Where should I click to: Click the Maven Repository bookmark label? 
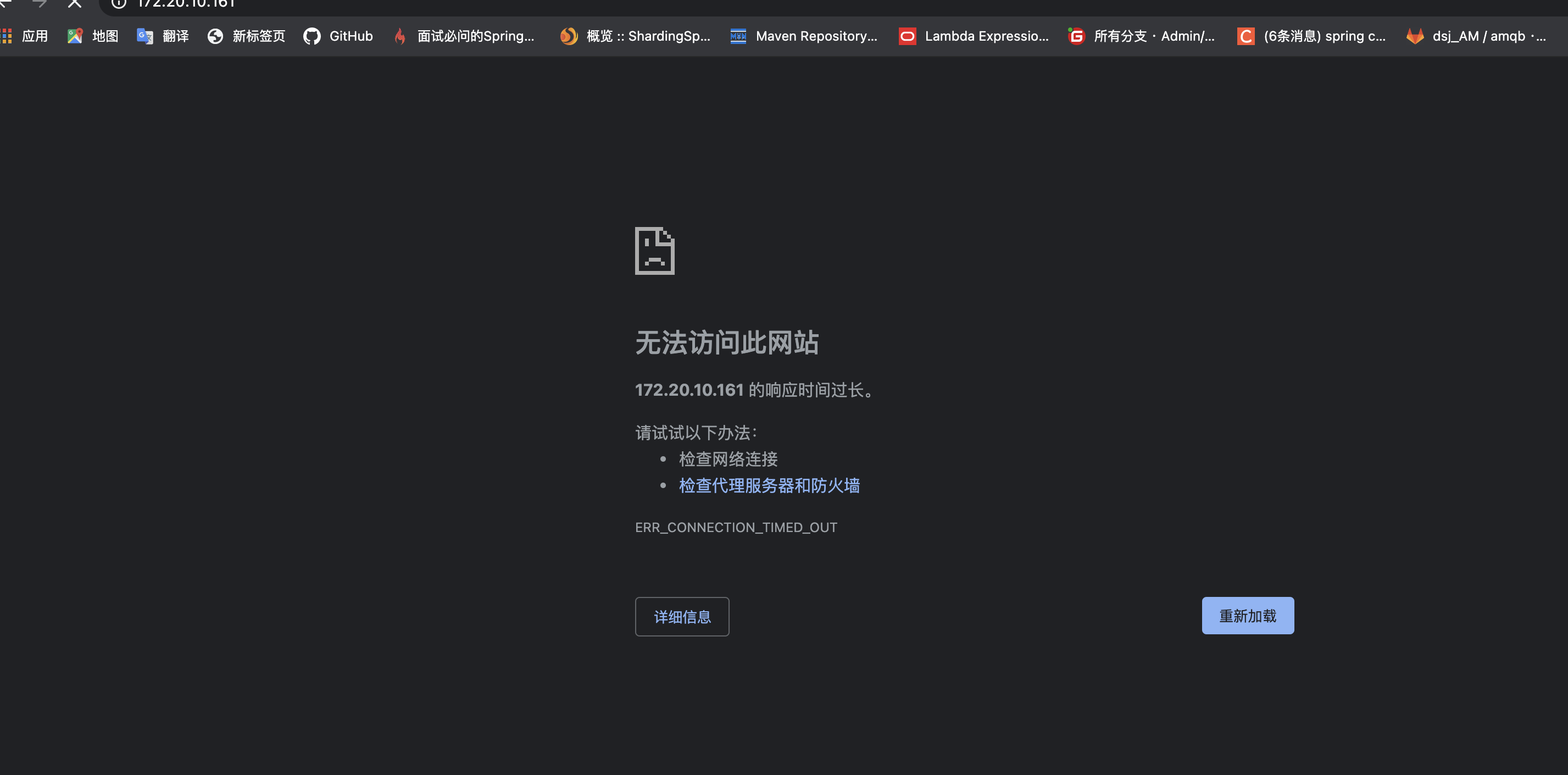[x=816, y=36]
